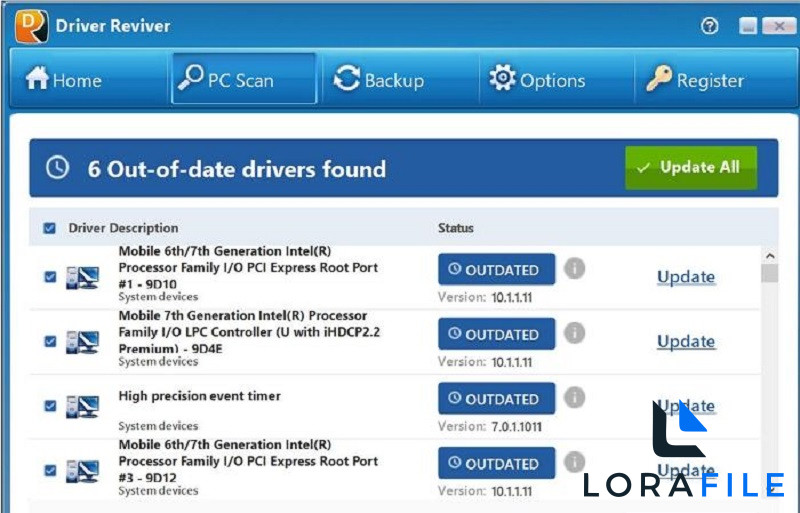Viewport: 800px width, 513px height.
Task: Click OUTDATED badge for Root Port #3 - 9D12
Action: (496, 463)
